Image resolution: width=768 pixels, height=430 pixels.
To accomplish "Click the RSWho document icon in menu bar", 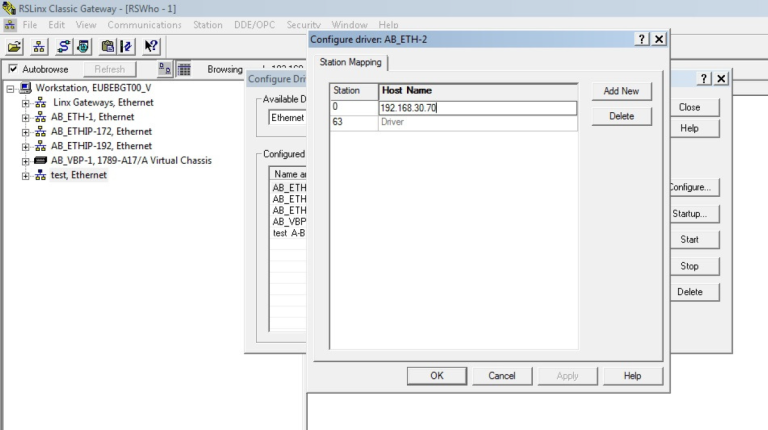I will click(x=10, y=25).
